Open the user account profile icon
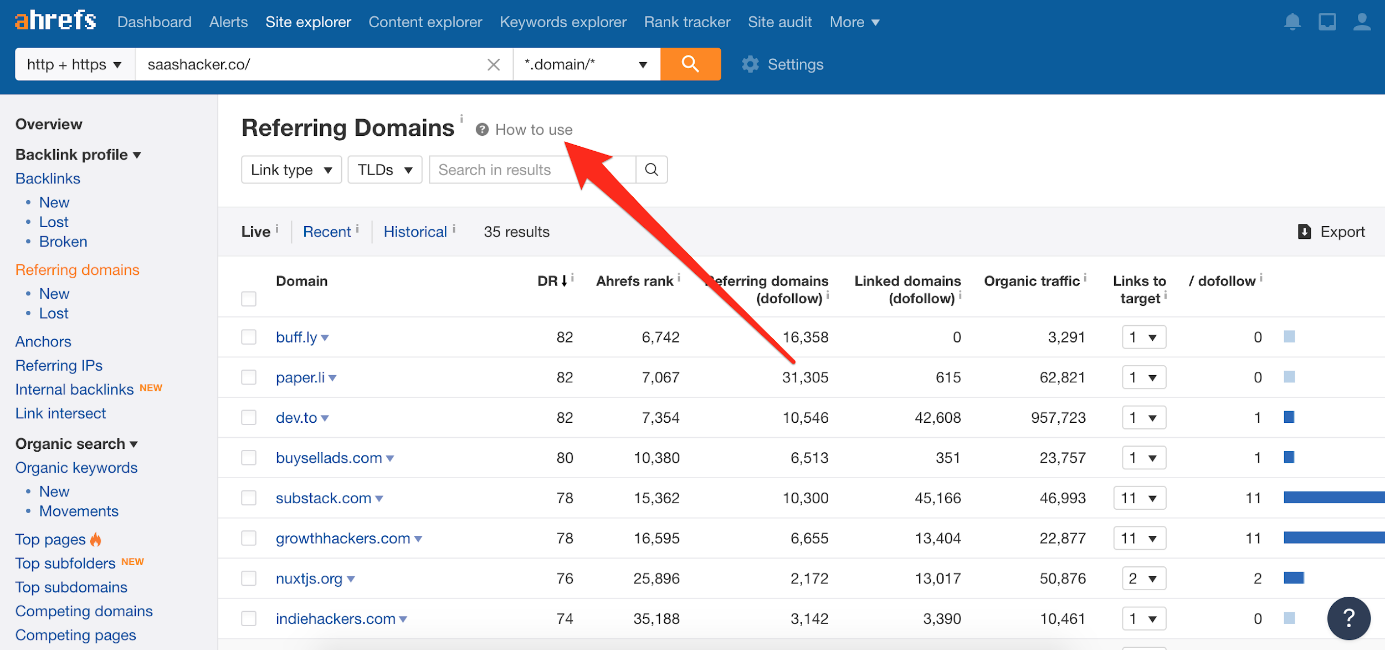The height and width of the screenshot is (650, 1385). [x=1361, y=22]
